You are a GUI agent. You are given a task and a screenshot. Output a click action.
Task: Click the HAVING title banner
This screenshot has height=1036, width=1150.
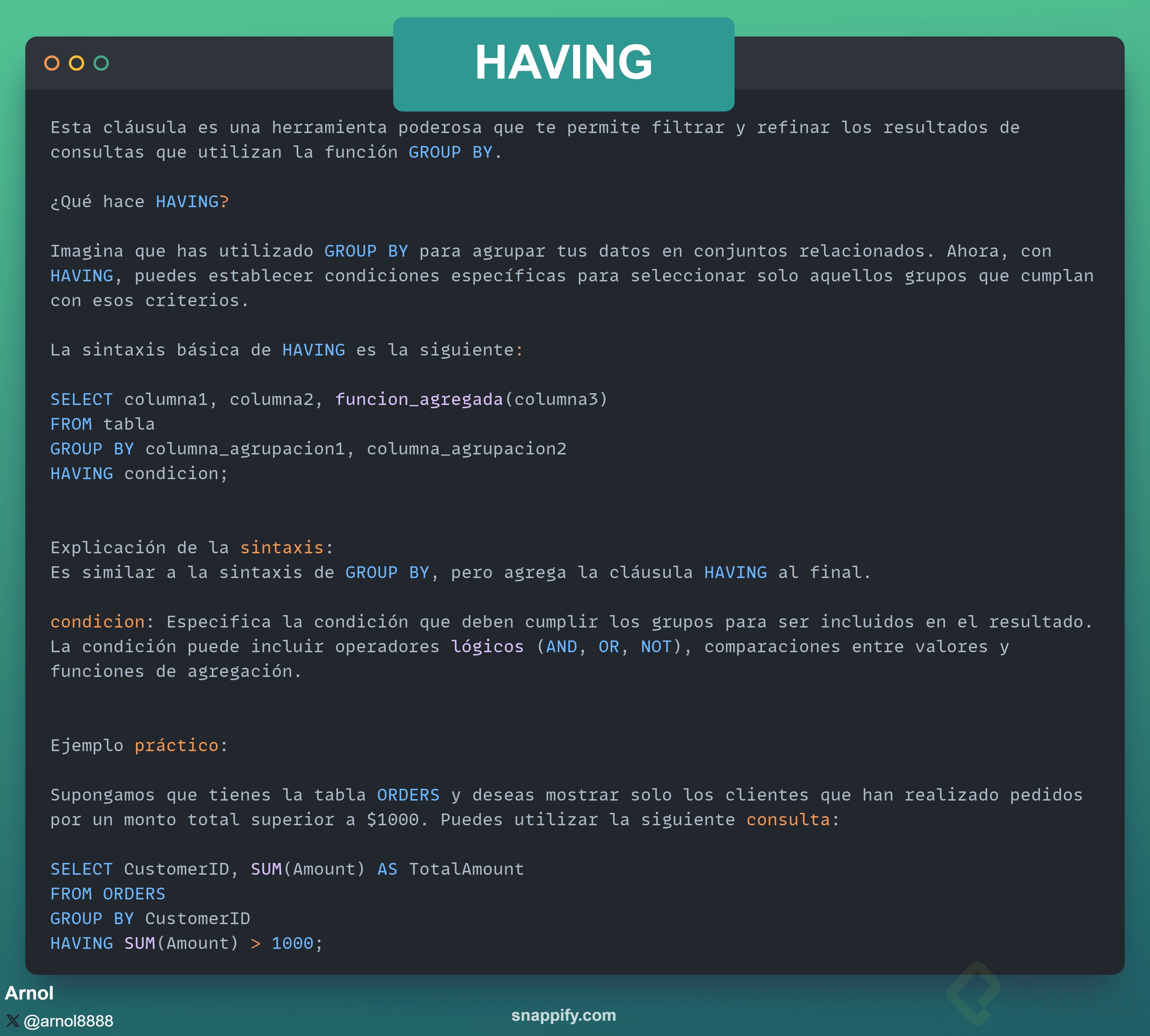563,63
